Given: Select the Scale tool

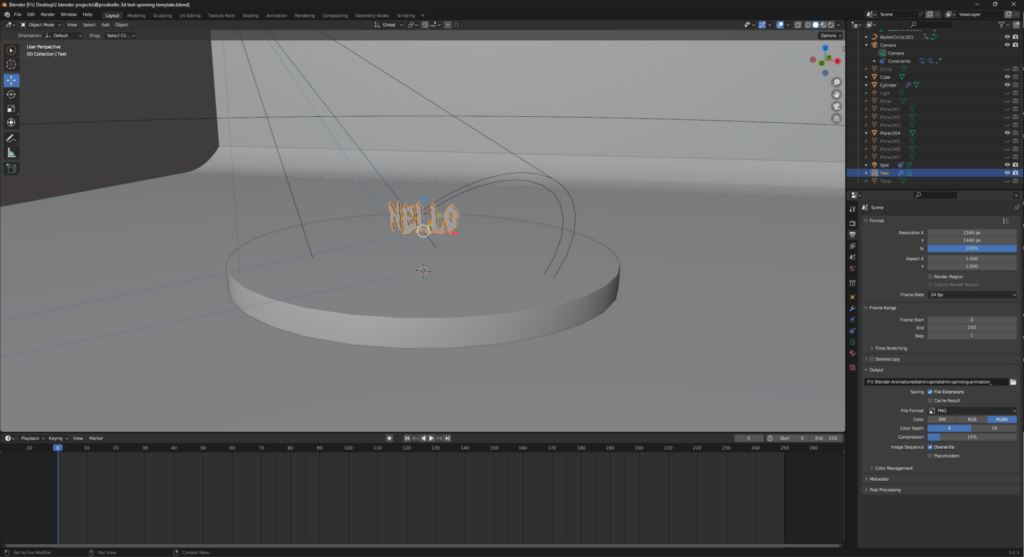Looking at the screenshot, I should 11,108.
